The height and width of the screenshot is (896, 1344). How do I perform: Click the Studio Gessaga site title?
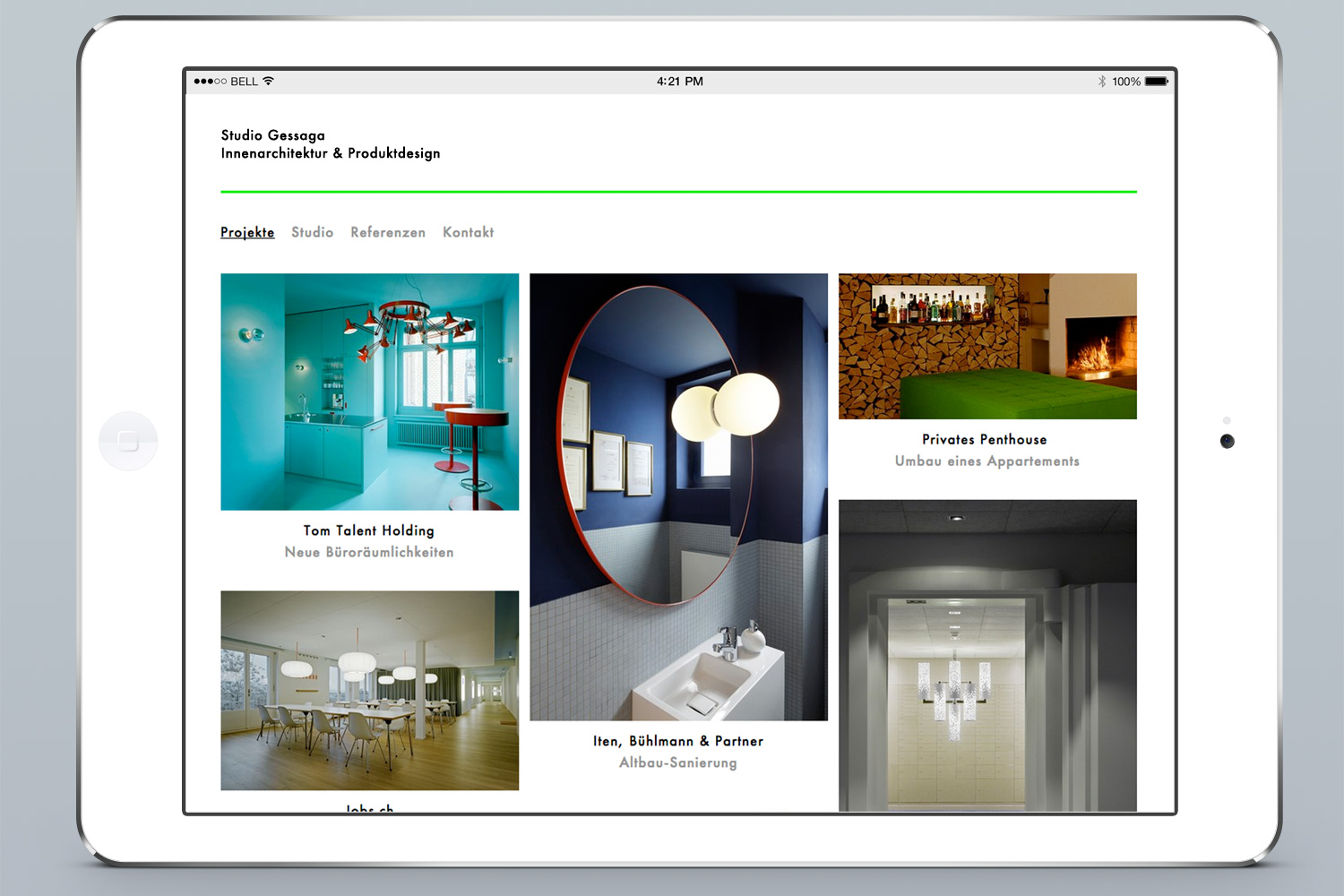273,135
